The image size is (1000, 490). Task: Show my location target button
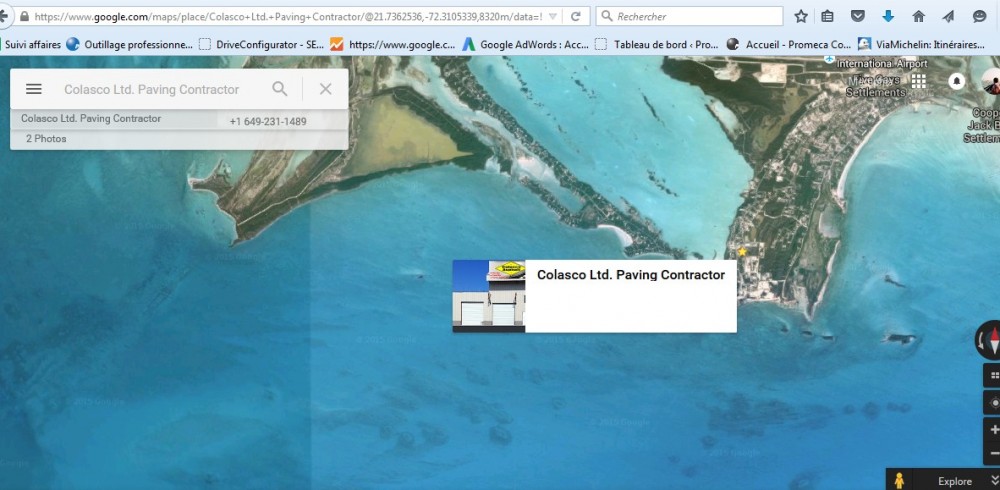tap(992, 403)
